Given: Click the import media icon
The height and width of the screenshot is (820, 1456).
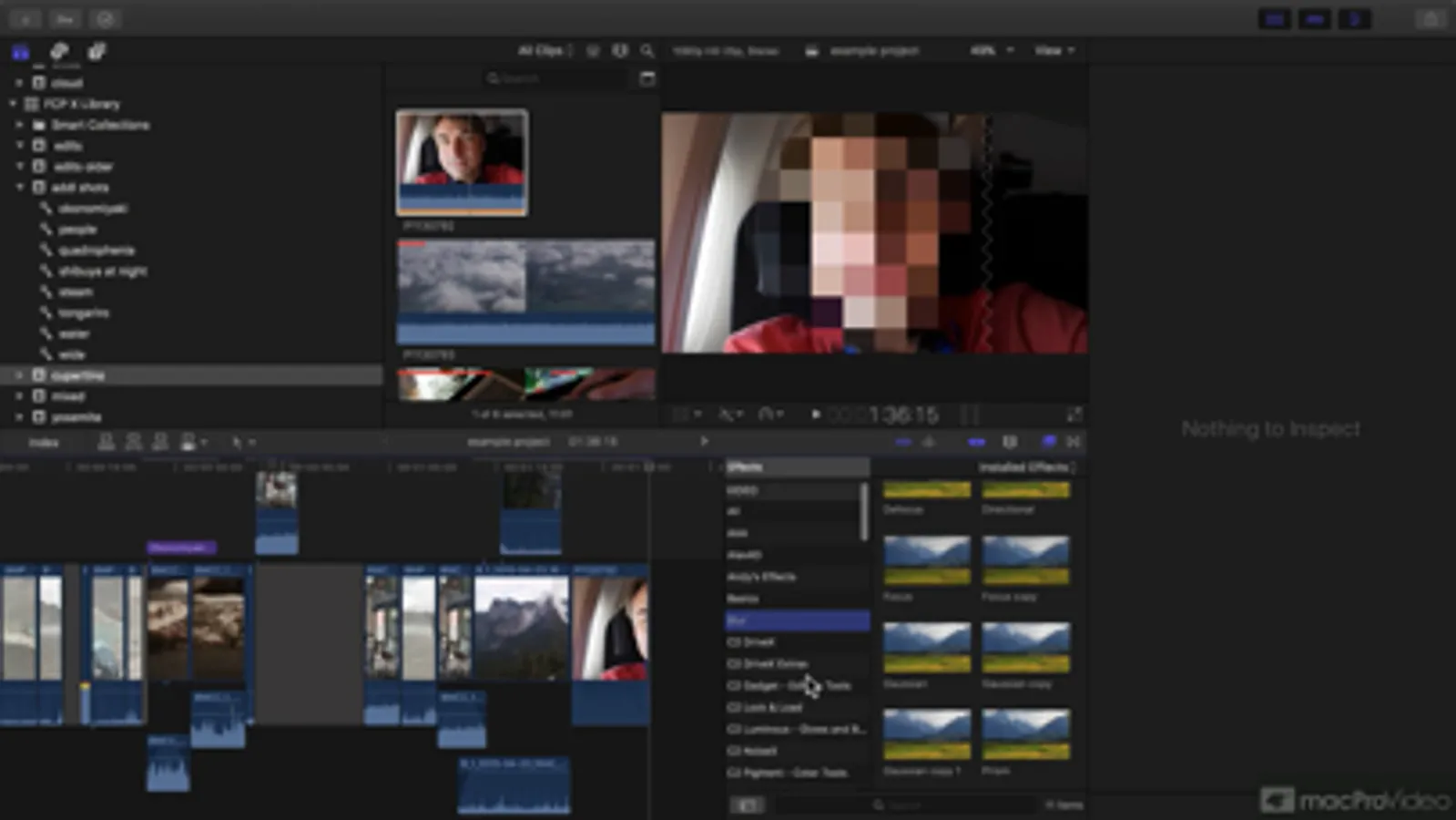Looking at the screenshot, I should tap(25, 19).
